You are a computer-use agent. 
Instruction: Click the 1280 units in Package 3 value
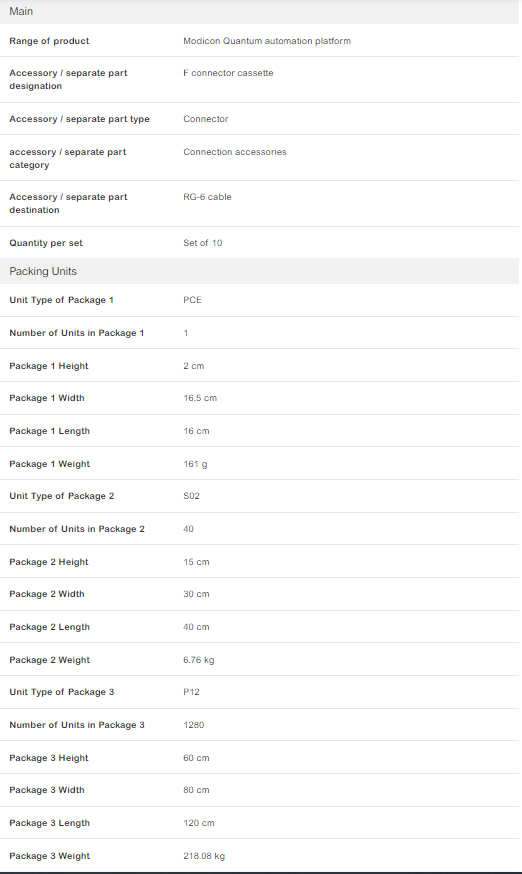194,725
